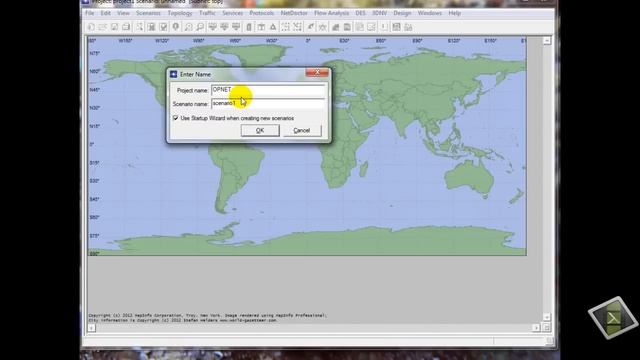
Task: Confirm the dialog with OK
Action: (260, 130)
